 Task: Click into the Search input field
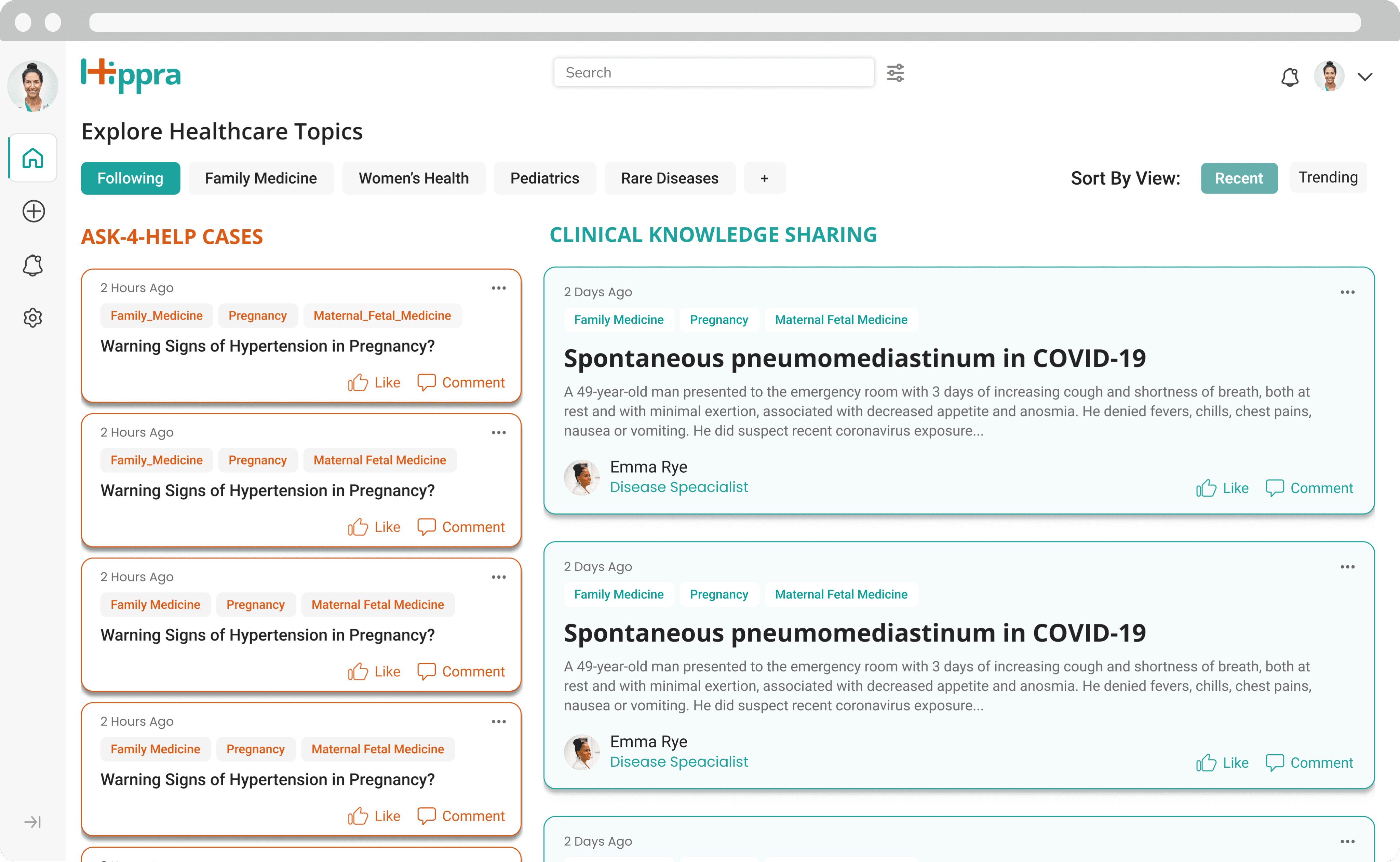[x=713, y=72]
